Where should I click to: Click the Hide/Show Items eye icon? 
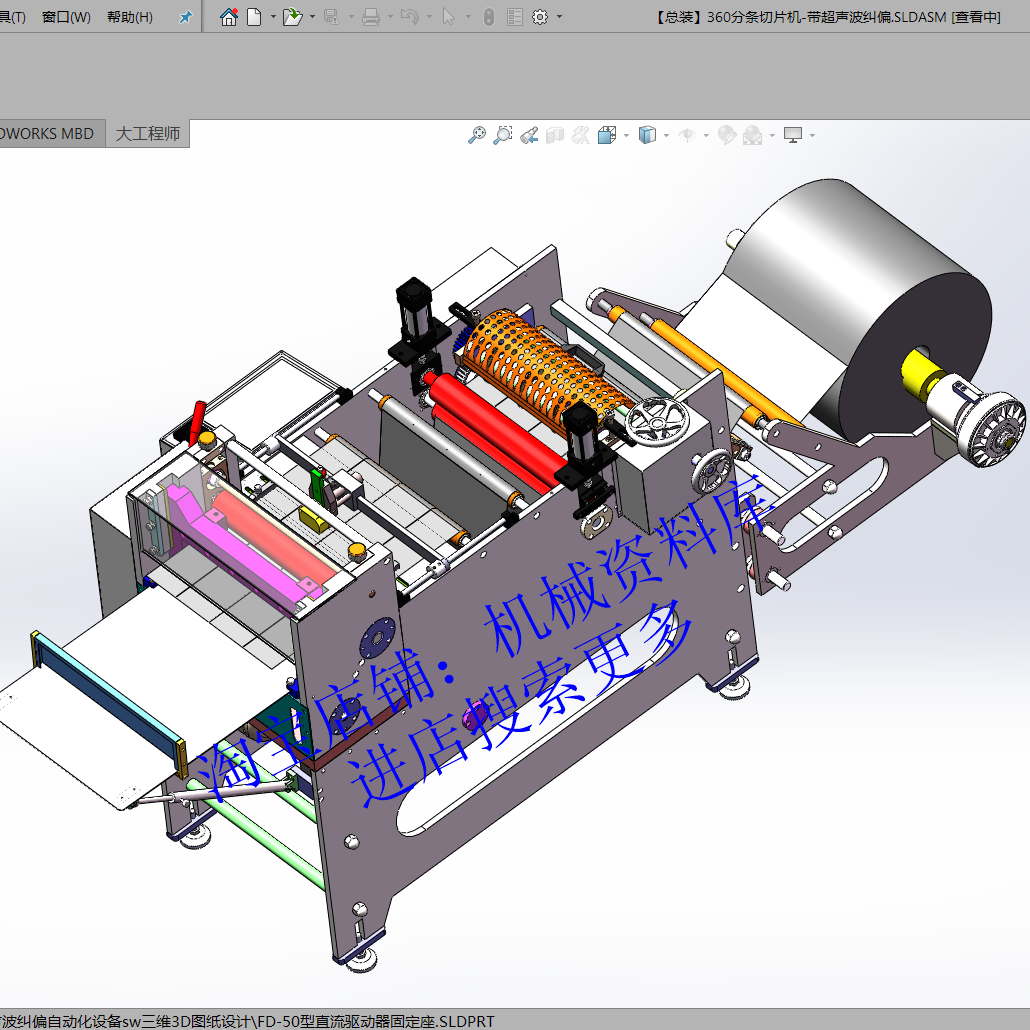[x=687, y=135]
